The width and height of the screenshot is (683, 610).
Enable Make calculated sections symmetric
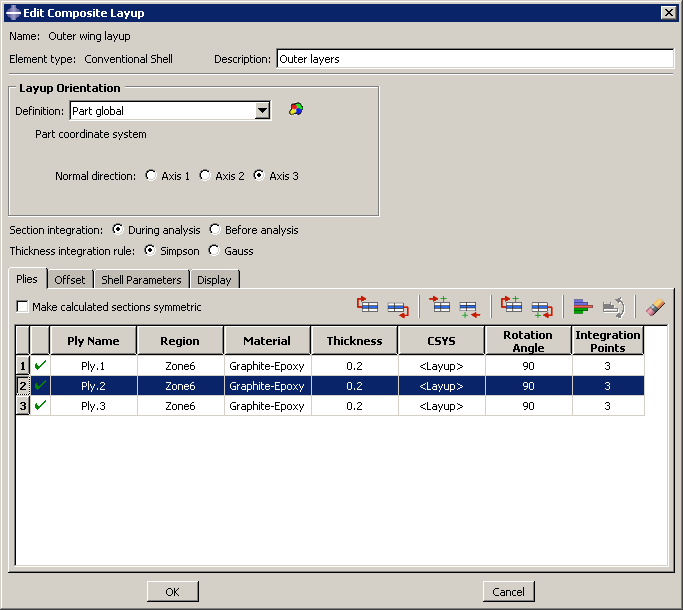23,307
